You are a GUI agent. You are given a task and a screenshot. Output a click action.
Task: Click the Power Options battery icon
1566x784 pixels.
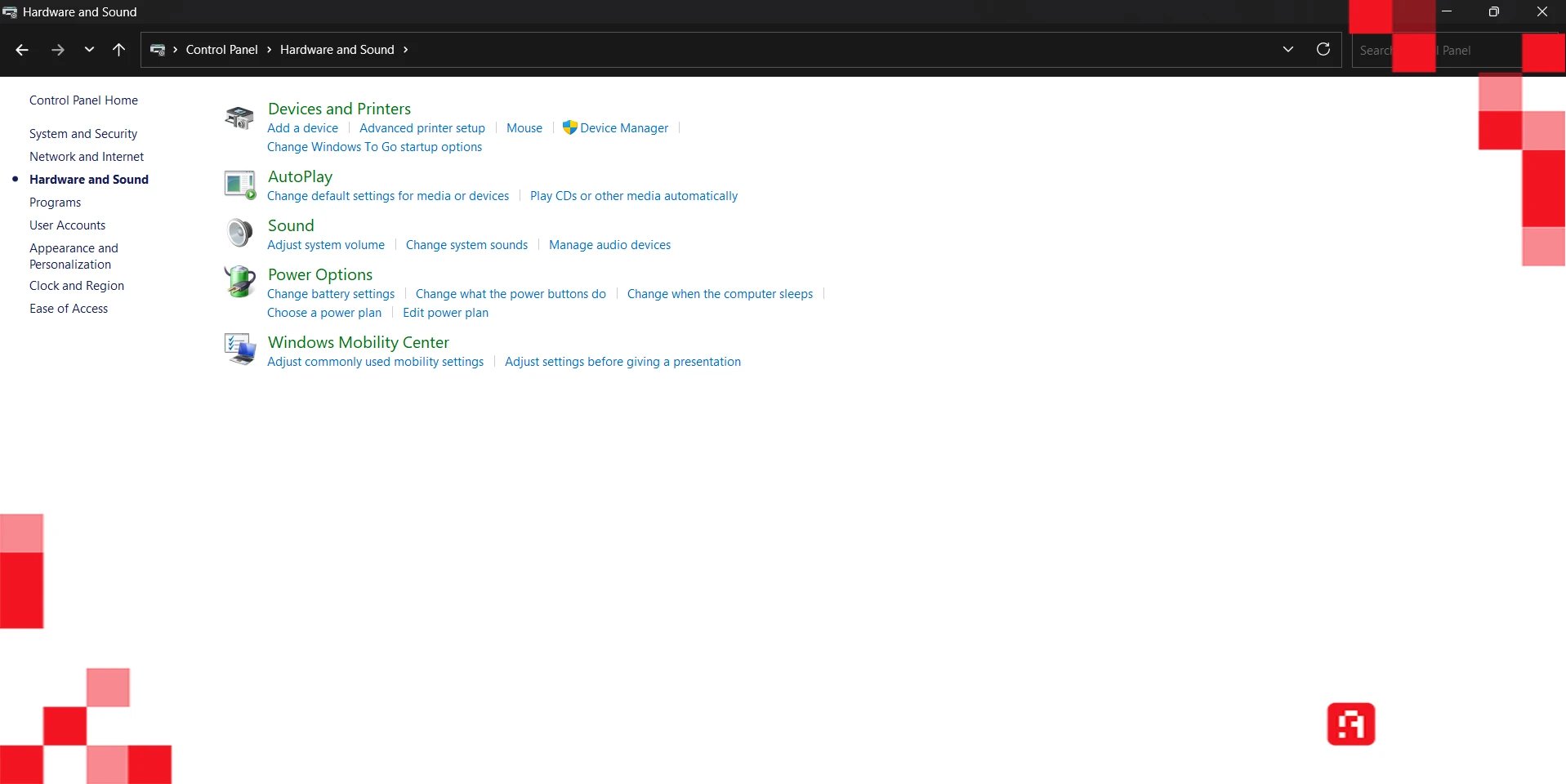(x=239, y=282)
